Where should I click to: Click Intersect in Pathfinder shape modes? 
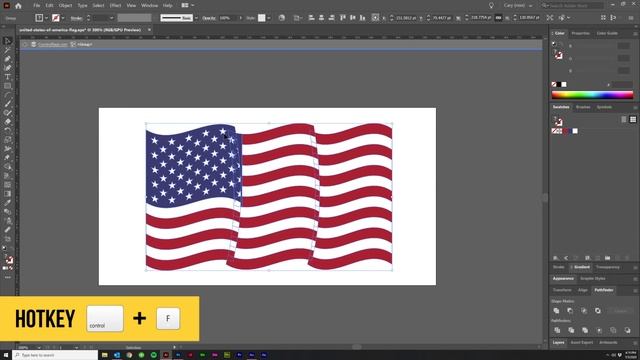584,311
